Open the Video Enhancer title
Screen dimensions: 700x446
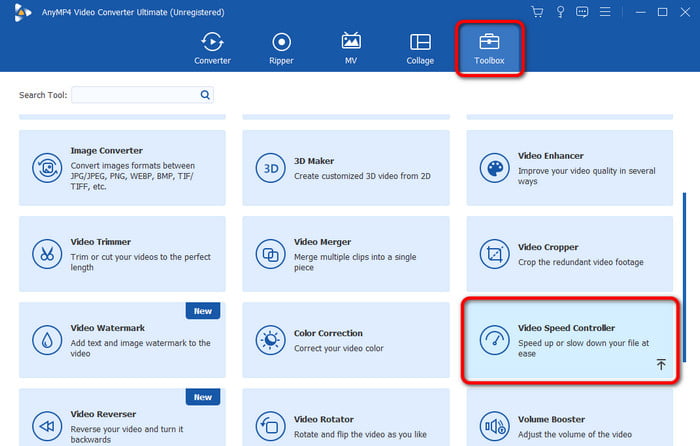[550, 156]
